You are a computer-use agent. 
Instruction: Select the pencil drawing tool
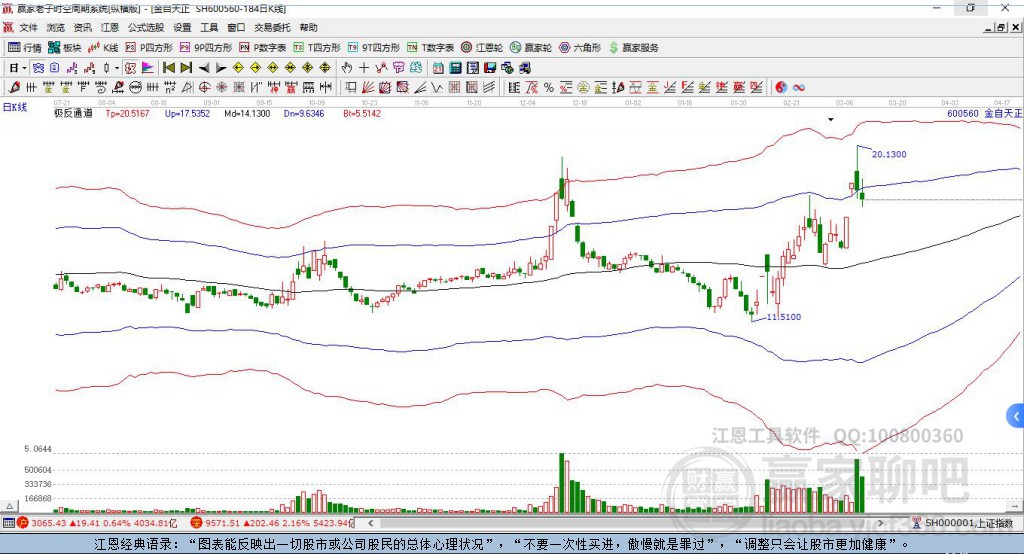14,88
